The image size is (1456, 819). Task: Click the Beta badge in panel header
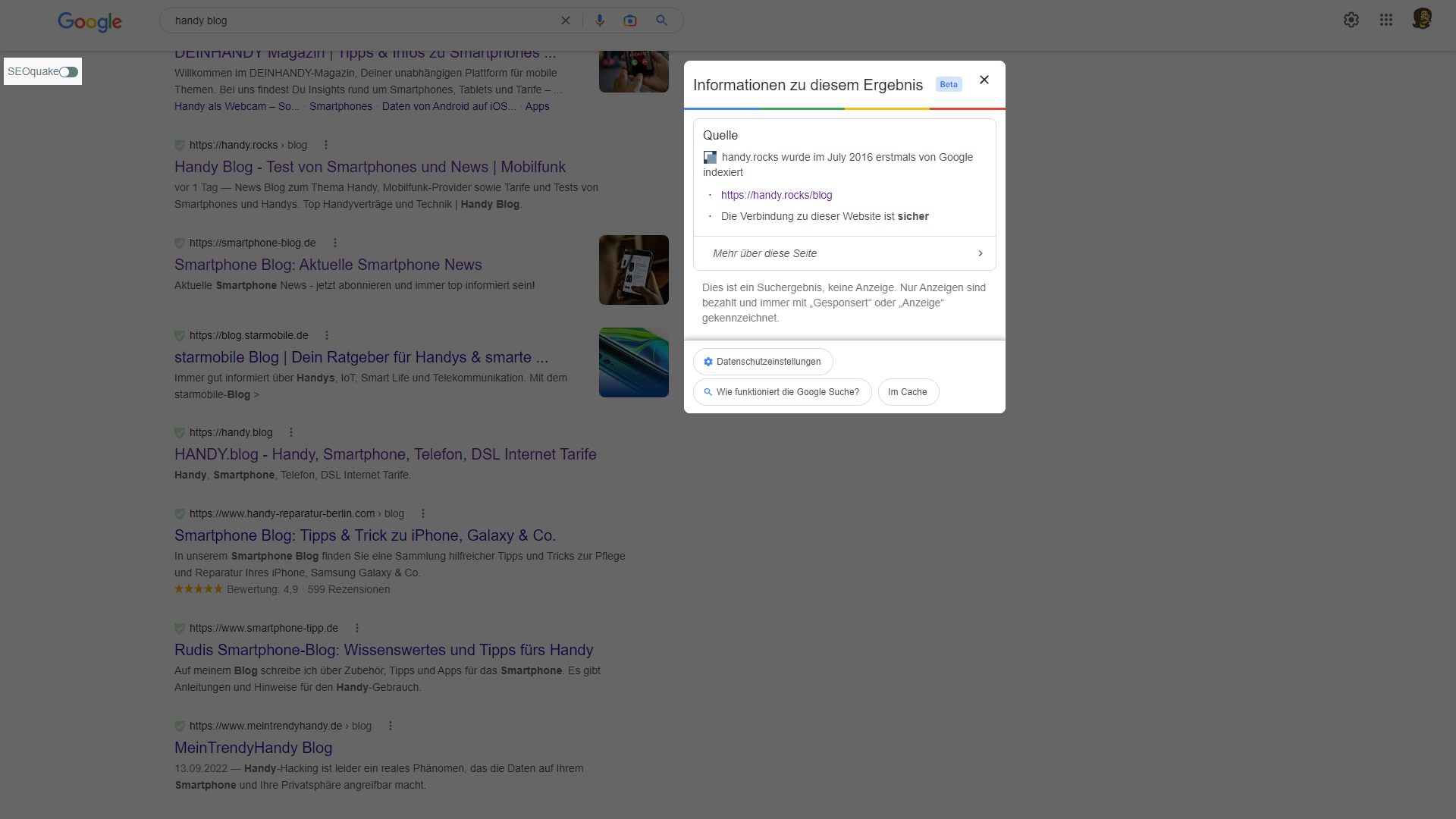point(949,84)
